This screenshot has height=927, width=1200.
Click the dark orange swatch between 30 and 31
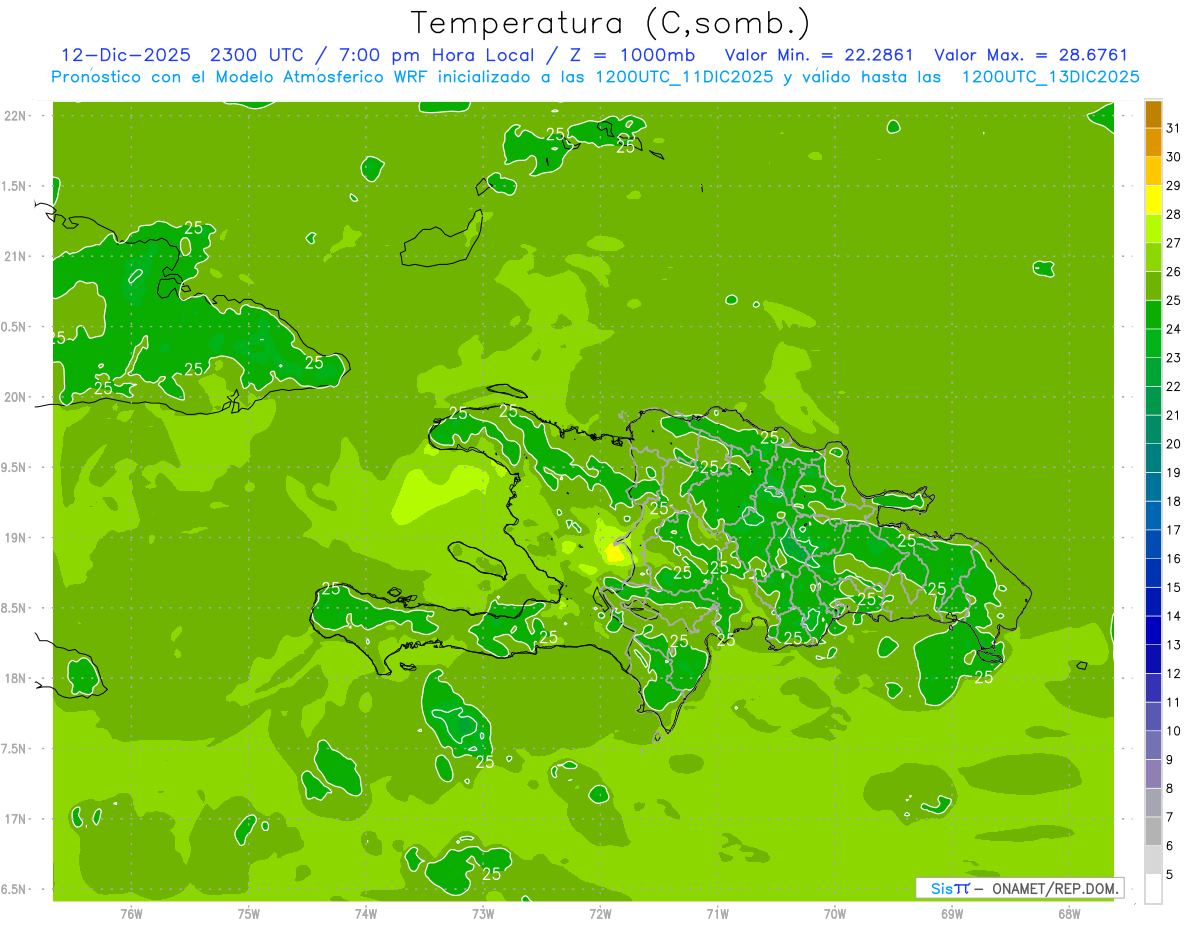(x=1153, y=143)
